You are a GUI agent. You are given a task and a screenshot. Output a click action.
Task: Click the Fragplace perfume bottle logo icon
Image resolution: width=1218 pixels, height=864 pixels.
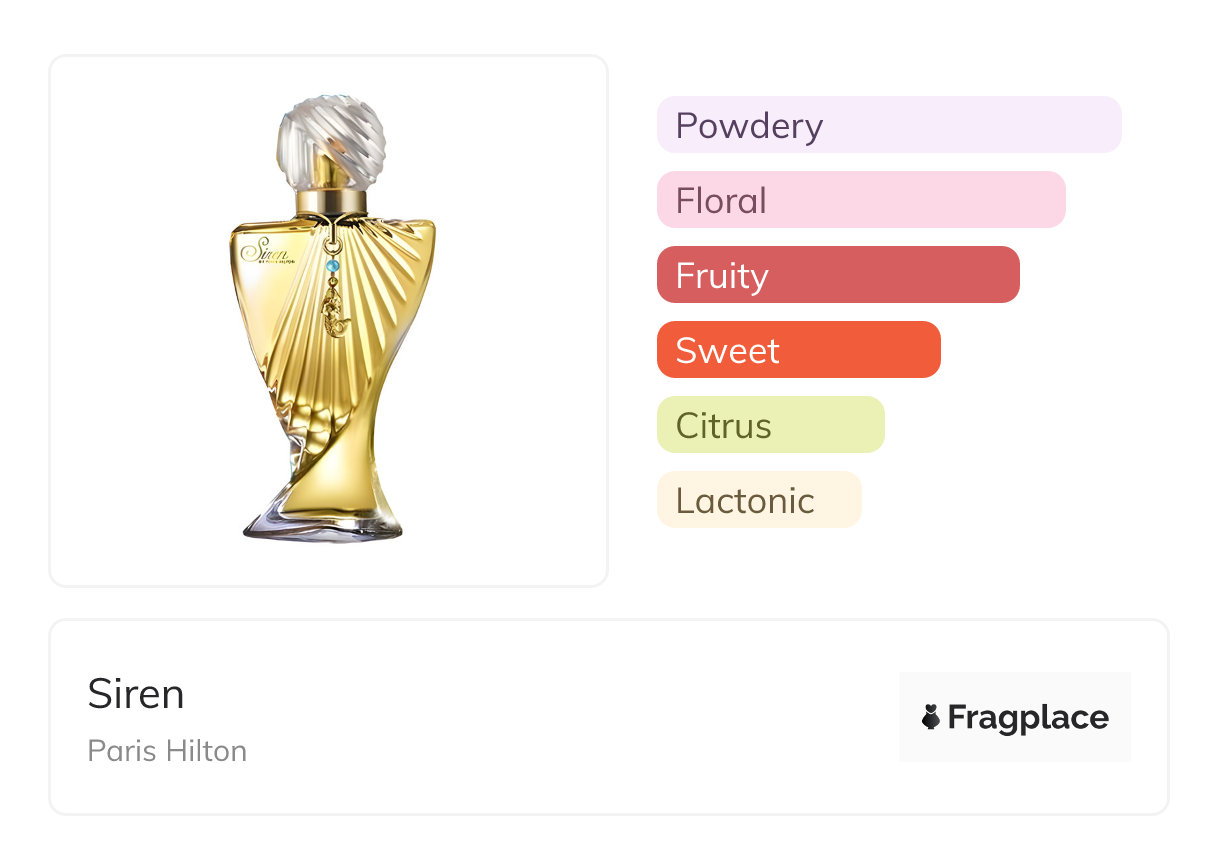[931, 717]
